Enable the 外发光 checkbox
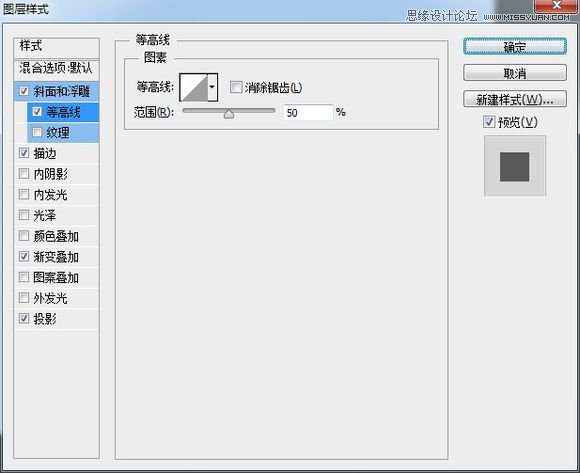This screenshot has width=580, height=473. (24, 298)
